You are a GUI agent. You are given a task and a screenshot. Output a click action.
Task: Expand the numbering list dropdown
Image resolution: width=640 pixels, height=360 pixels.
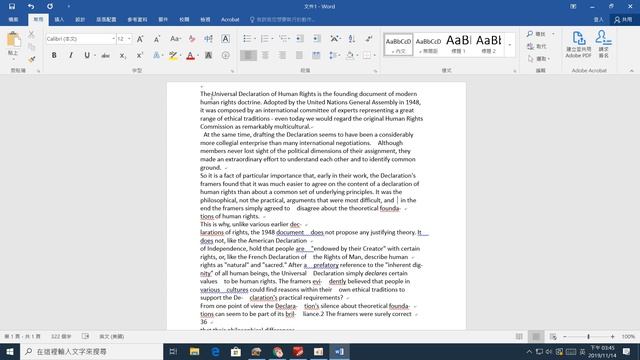(x=272, y=39)
